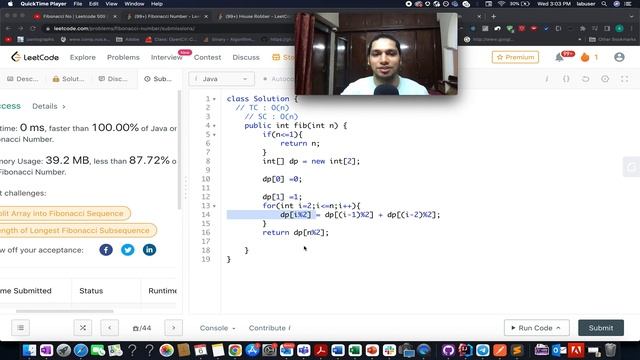Screen dimensions: 640x360
Task: Toggle the Autocomplete option
Action: 278,79
